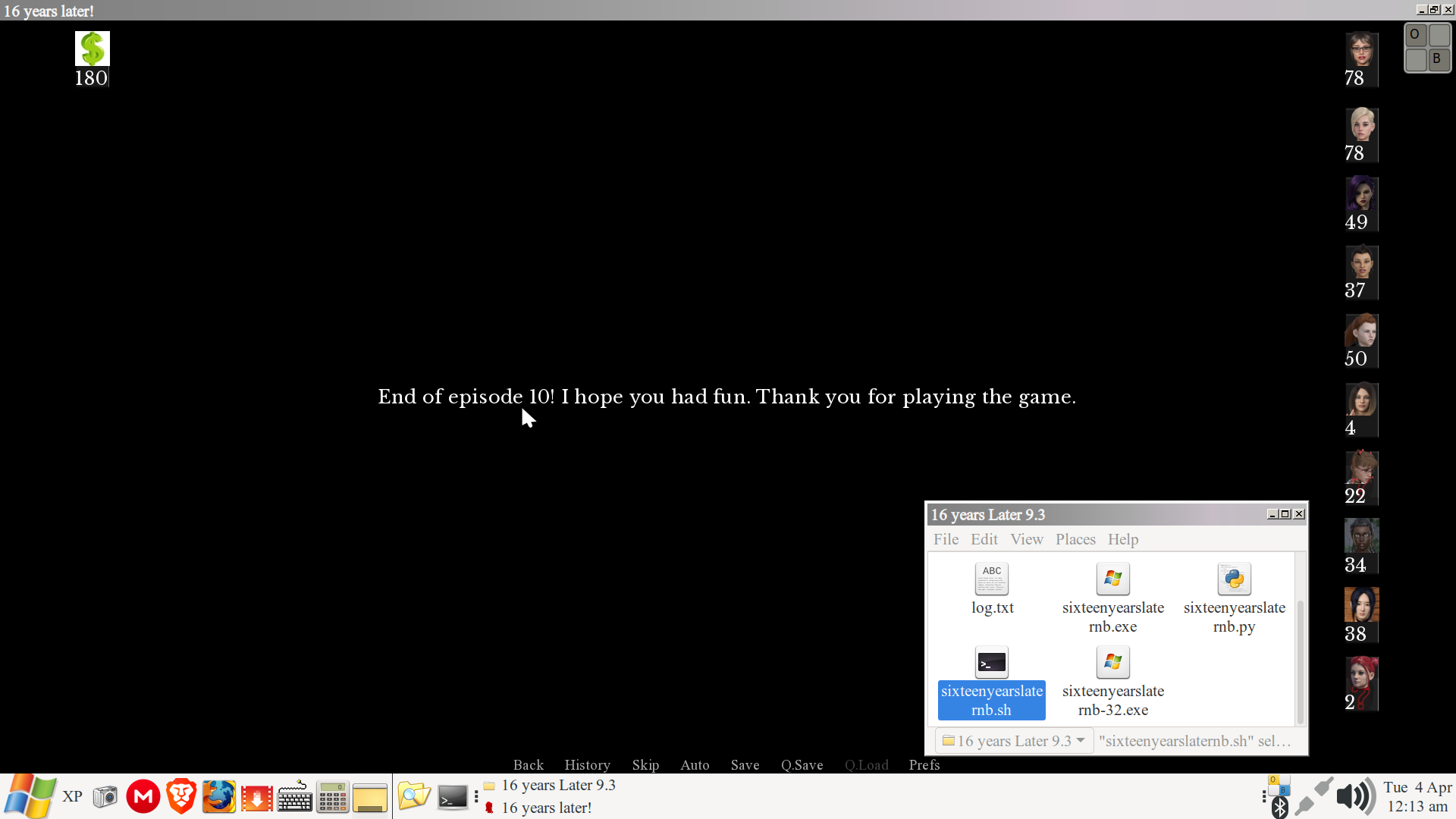The width and height of the screenshot is (1456, 819).
Task: Click the Prefs button in quick menu
Action: pos(924,764)
